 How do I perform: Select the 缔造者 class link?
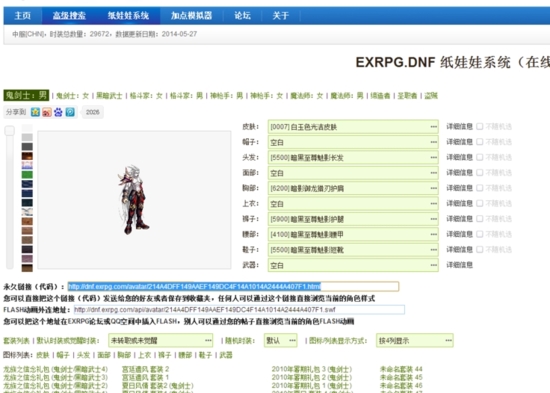click(x=380, y=96)
